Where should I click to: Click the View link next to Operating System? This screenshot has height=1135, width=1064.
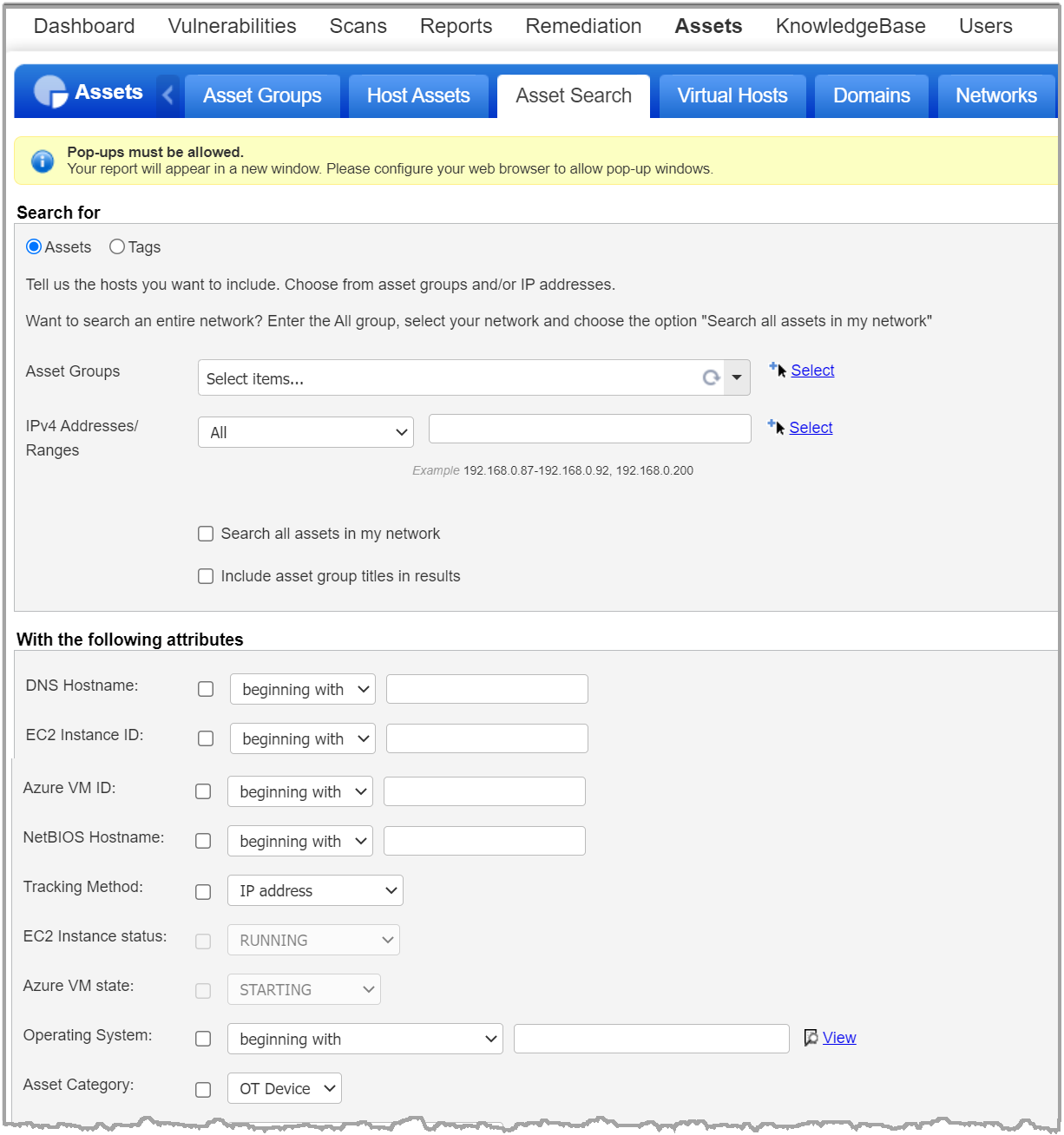[x=838, y=1037]
